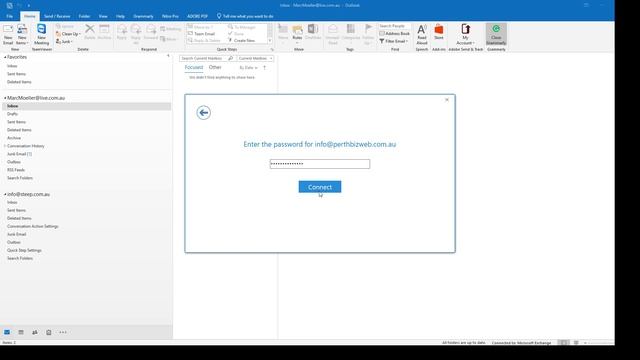Collapse the info@steep.com.au account tree
Image resolution: width=640 pixels, height=360 pixels.
(x=5, y=195)
